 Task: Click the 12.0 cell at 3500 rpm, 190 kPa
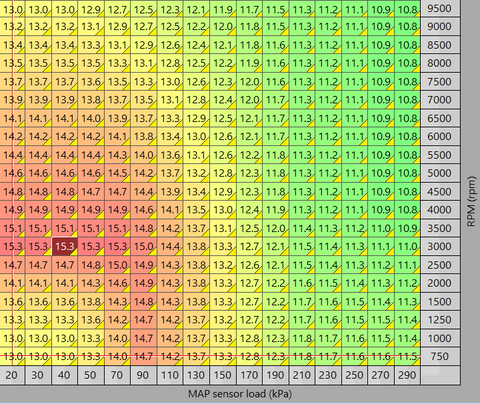(275, 228)
